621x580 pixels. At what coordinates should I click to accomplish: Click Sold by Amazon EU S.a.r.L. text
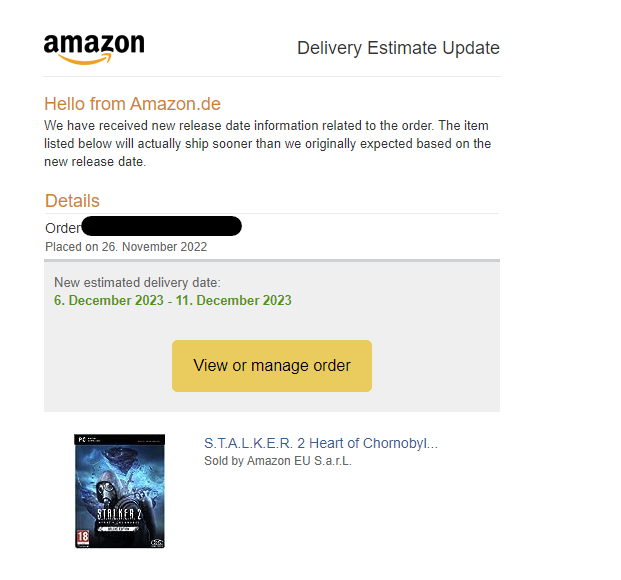tap(278, 461)
